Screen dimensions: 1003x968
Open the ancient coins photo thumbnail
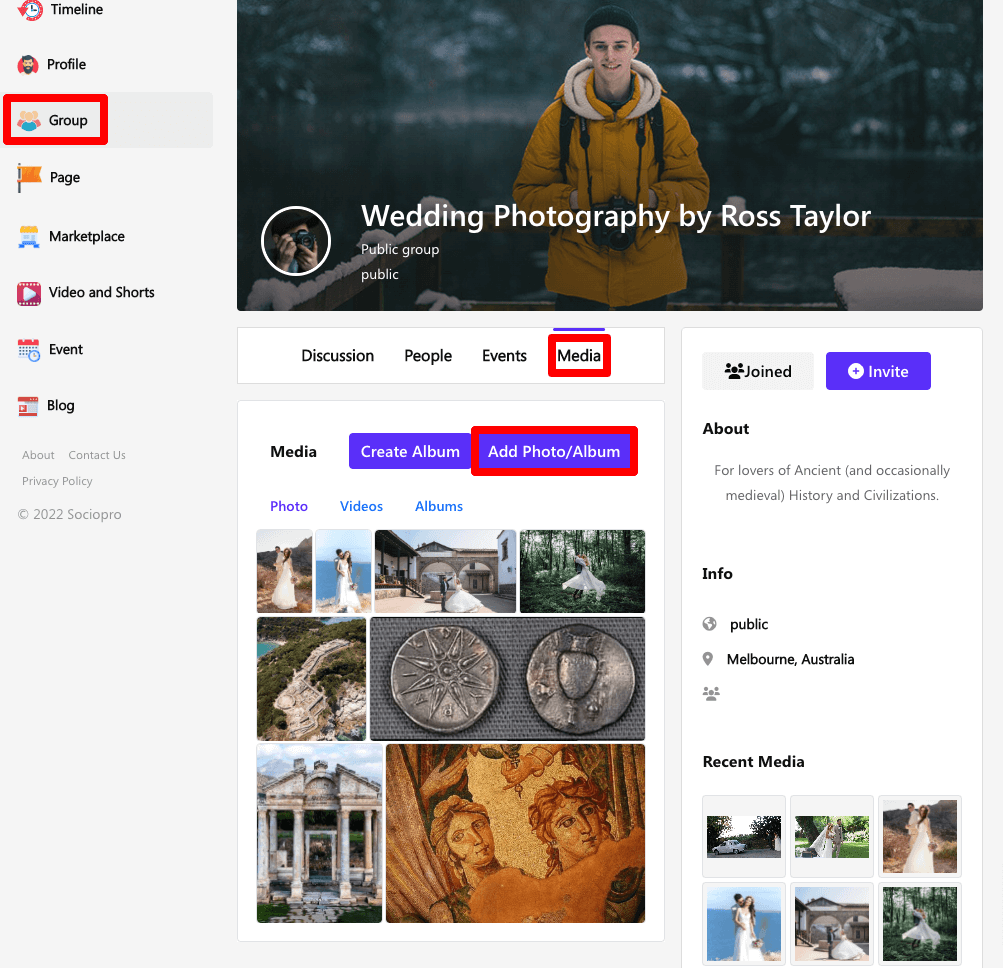(x=507, y=678)
